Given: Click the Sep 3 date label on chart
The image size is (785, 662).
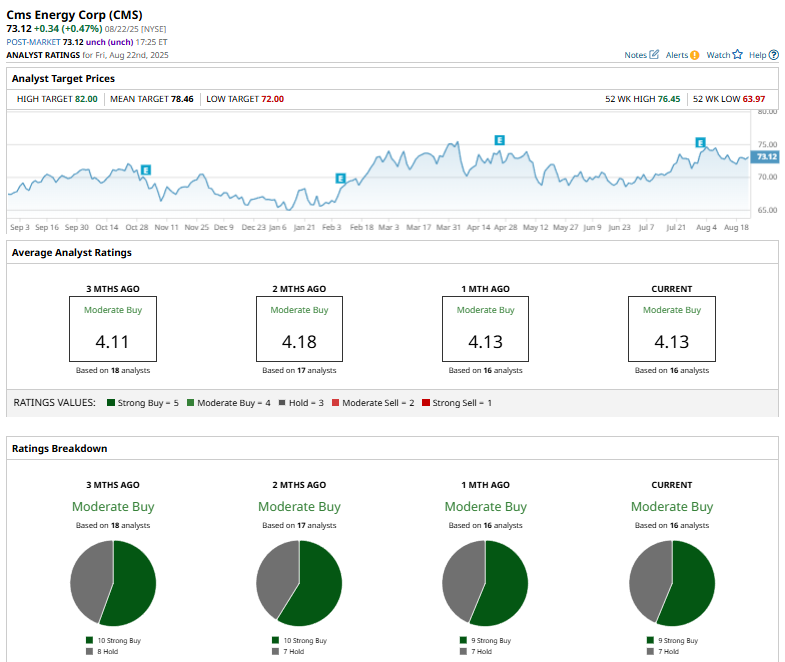Looking at the screenshot, I should 20,227.
